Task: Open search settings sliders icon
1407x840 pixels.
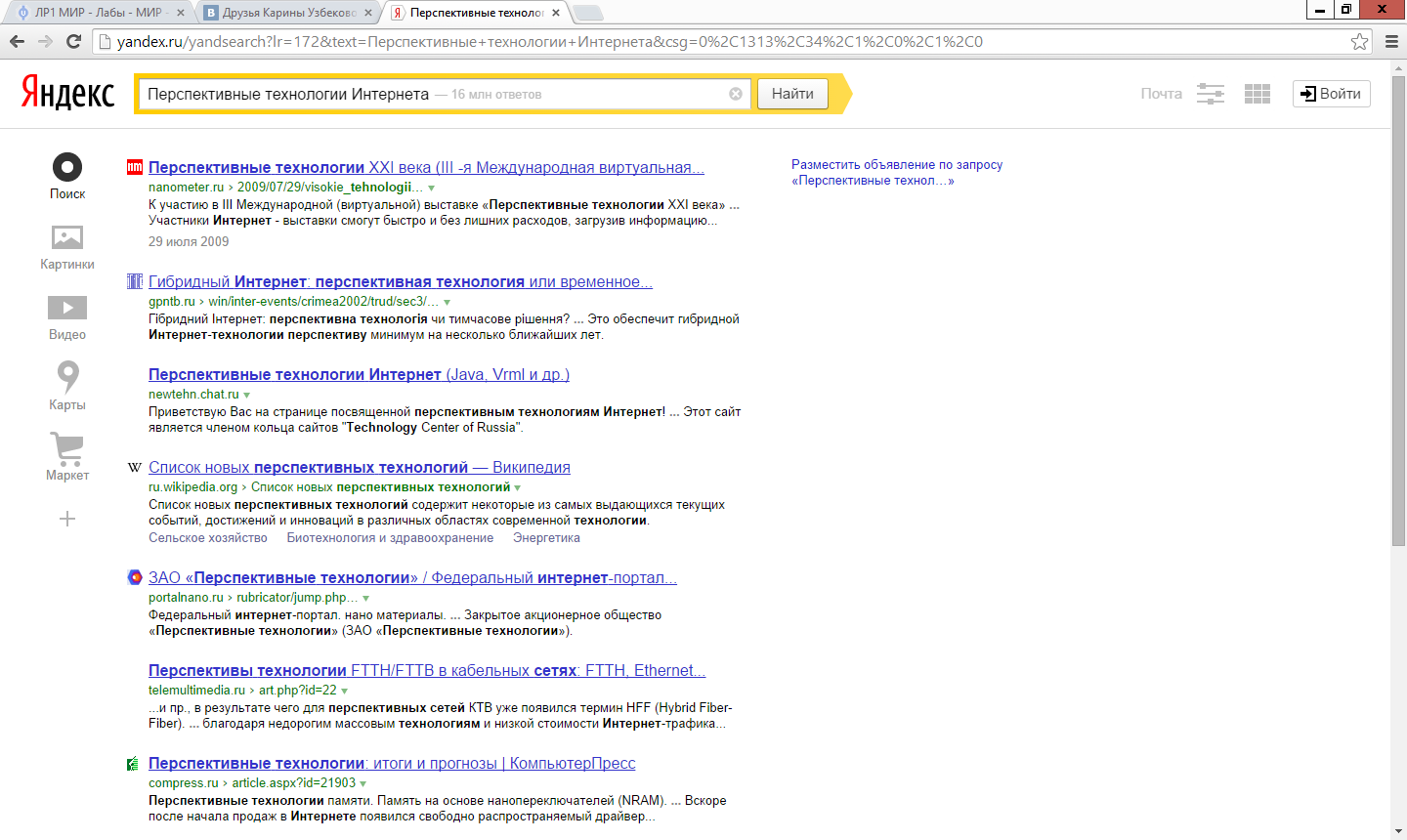Action: click(x=1211, y=94)
